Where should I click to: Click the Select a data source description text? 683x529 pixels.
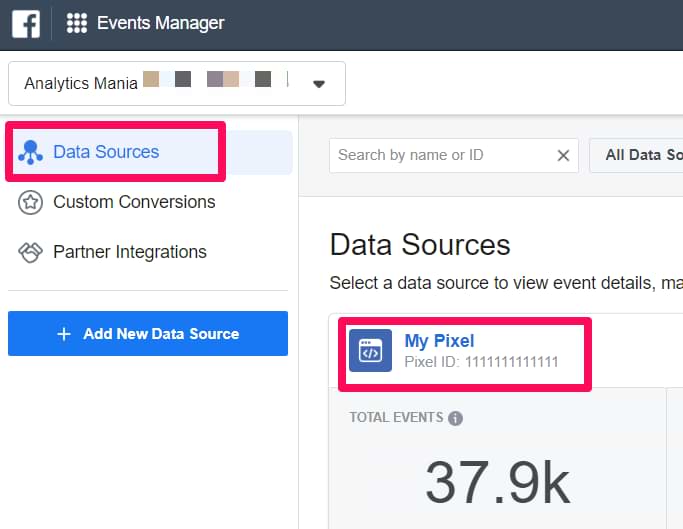click(506, 283)
